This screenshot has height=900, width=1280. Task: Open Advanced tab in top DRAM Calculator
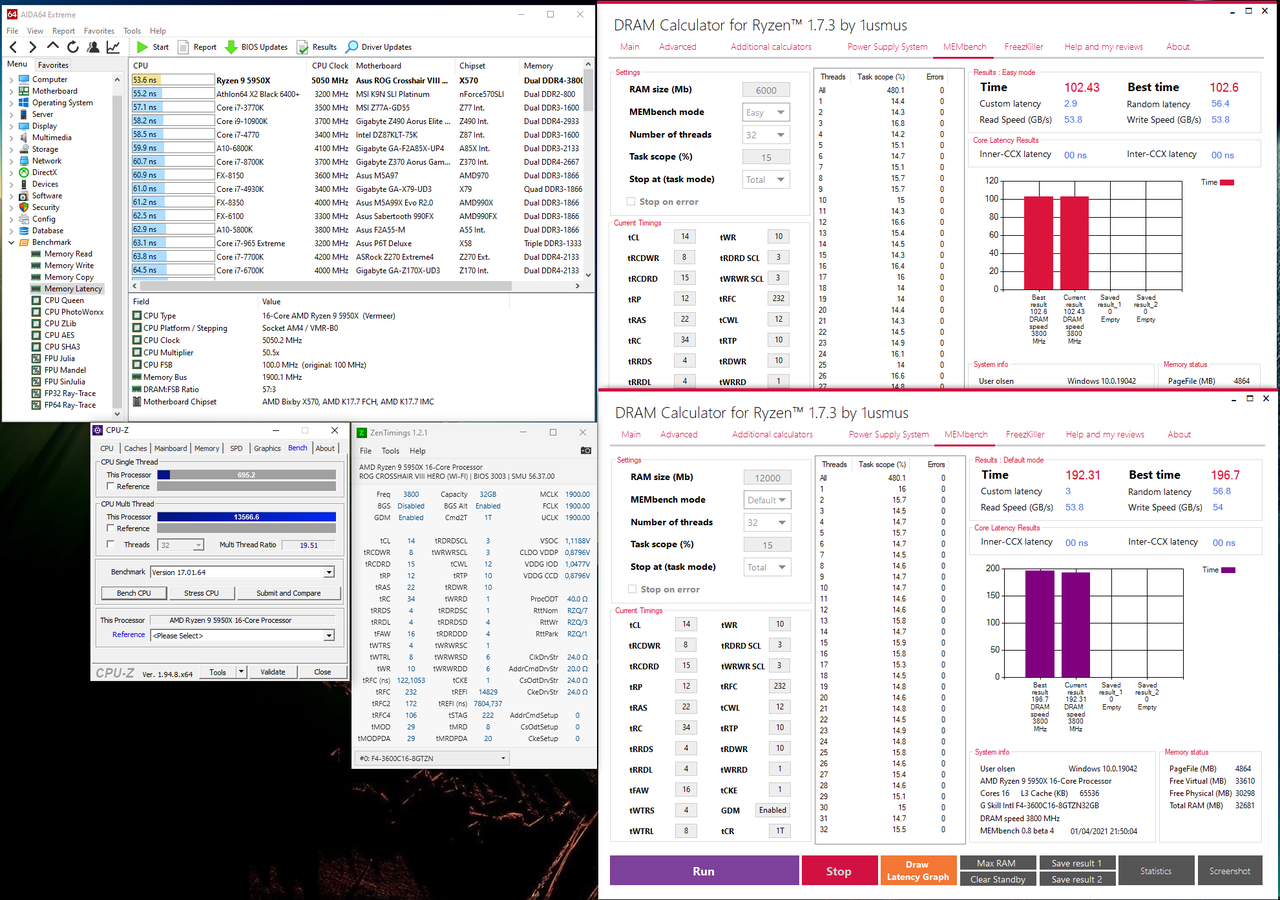[678, 47]
